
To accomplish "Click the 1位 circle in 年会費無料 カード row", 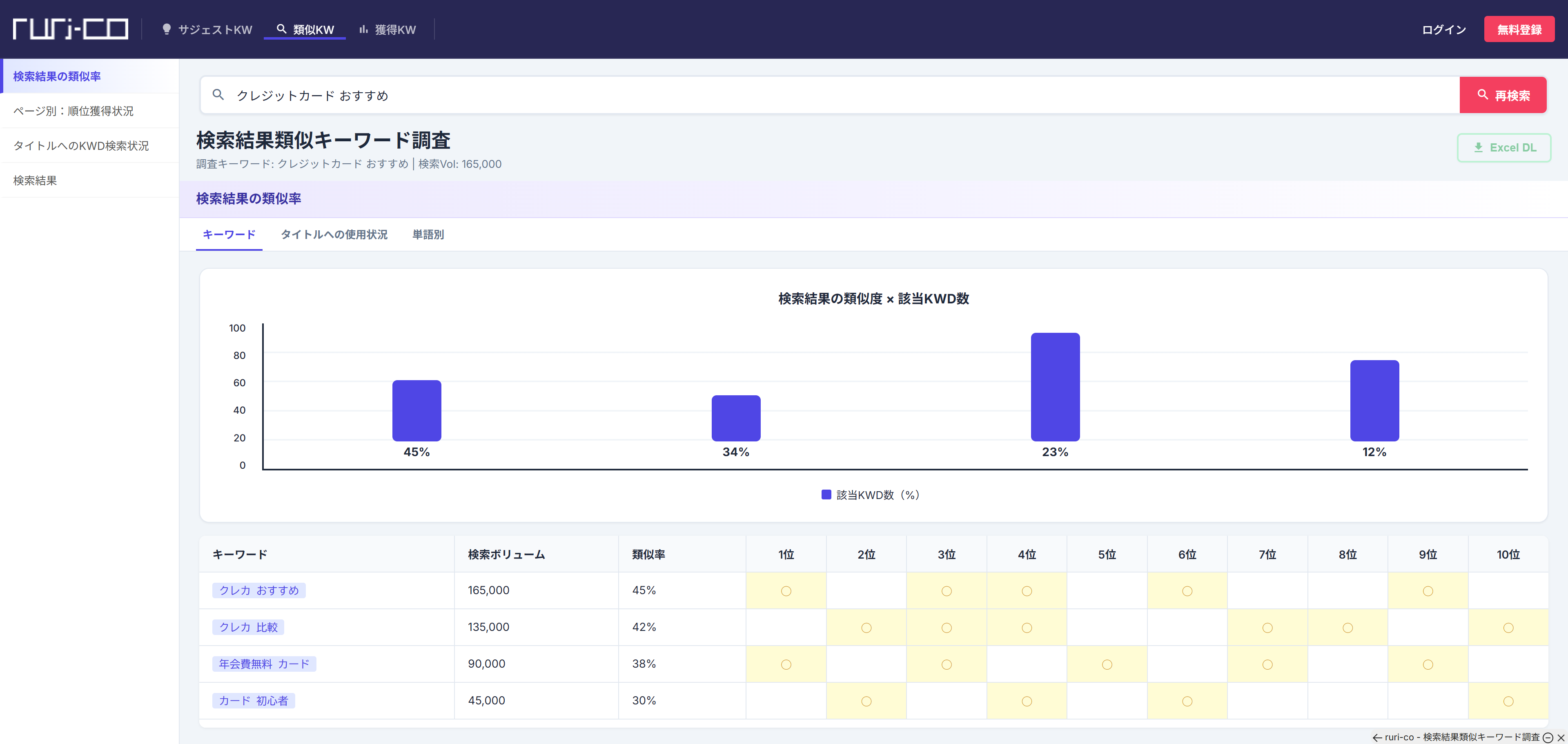I will coord(786,664).
